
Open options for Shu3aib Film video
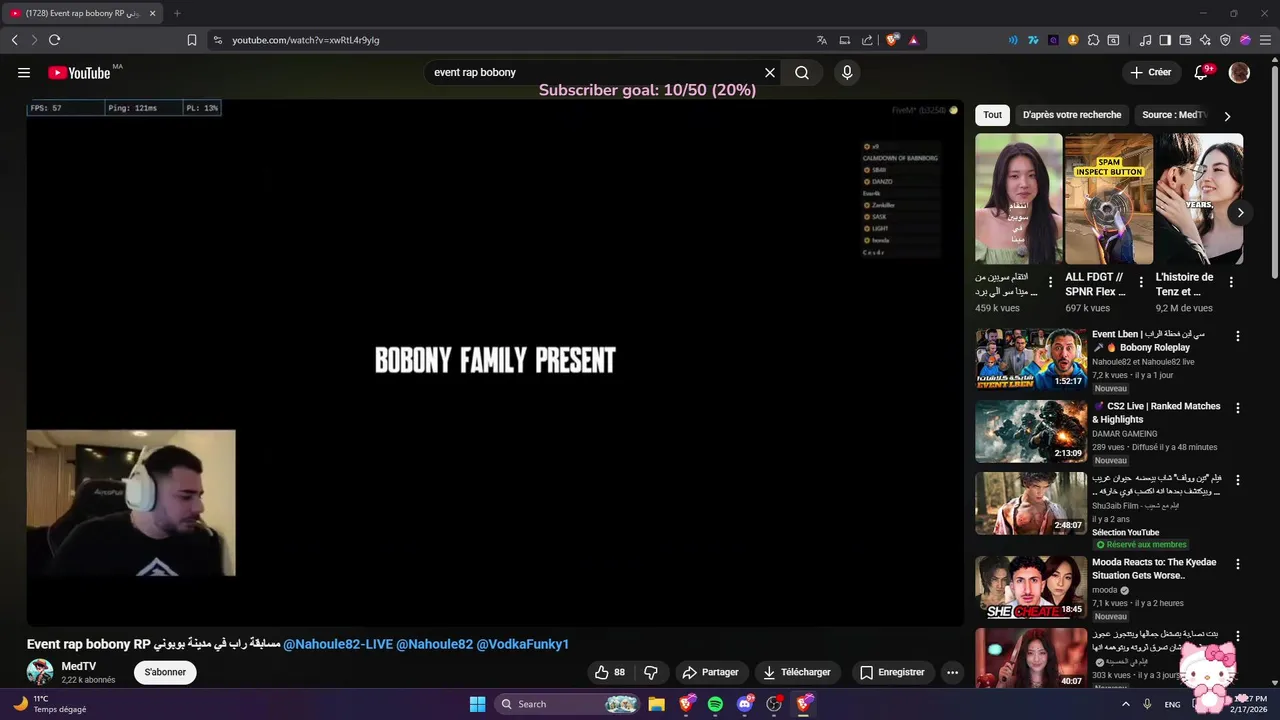pyautogui.click(x=1238, y=480)
